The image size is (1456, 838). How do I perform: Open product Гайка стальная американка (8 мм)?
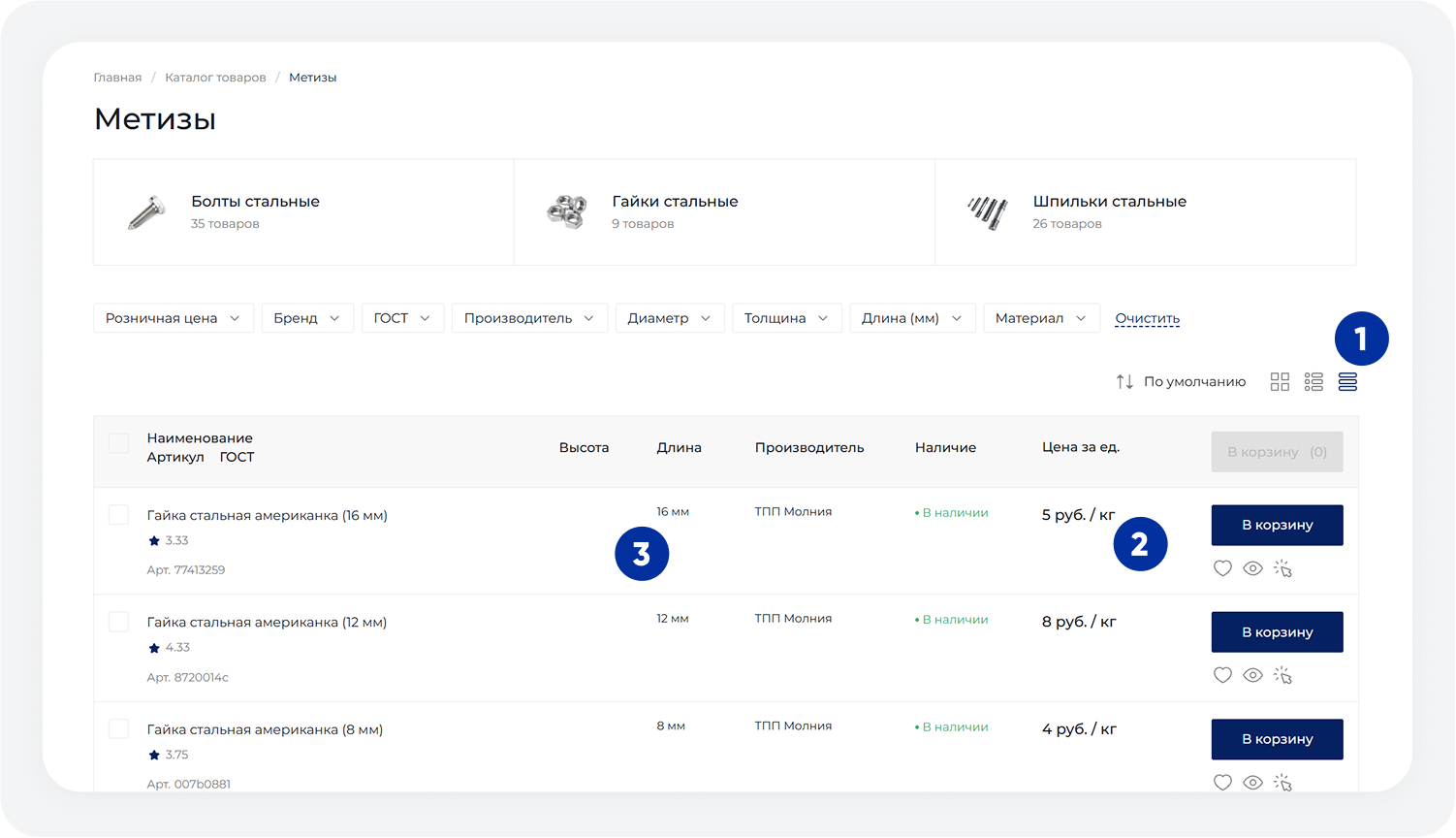[265, 729]
